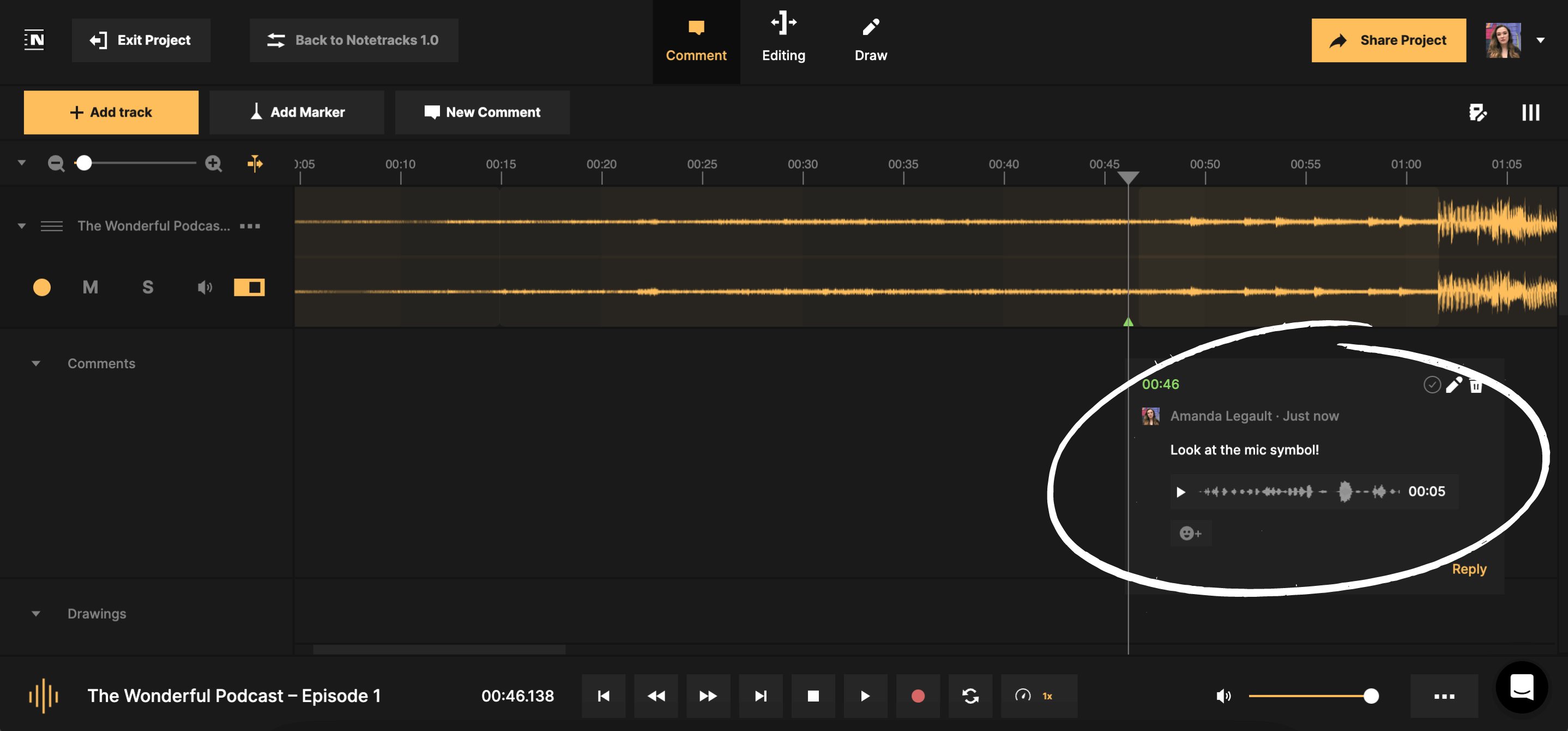Open the profile avatar dropdown
The image size is (1568, 731).
1541,40
